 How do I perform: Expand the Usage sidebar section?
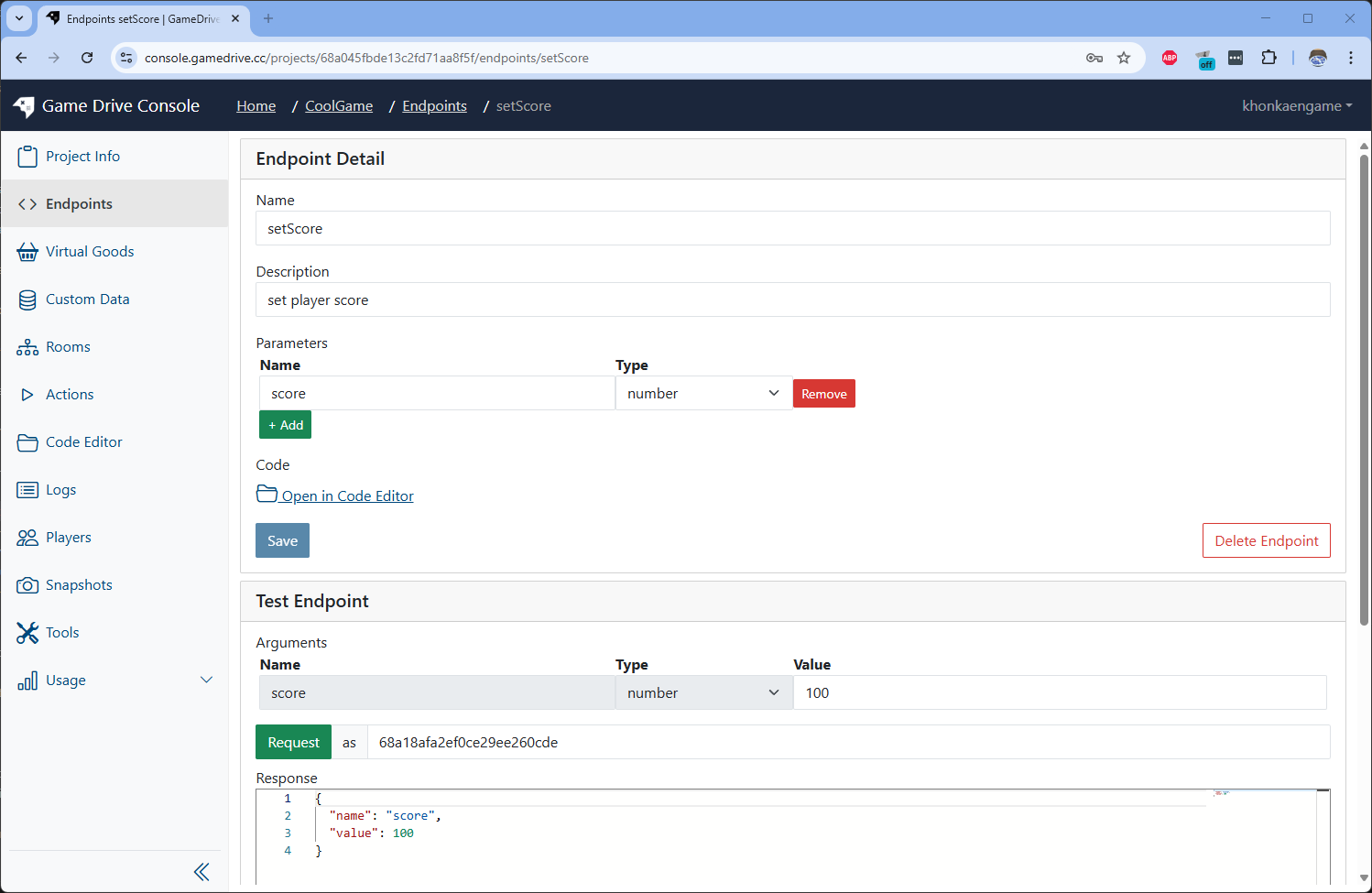click(206, 680)
